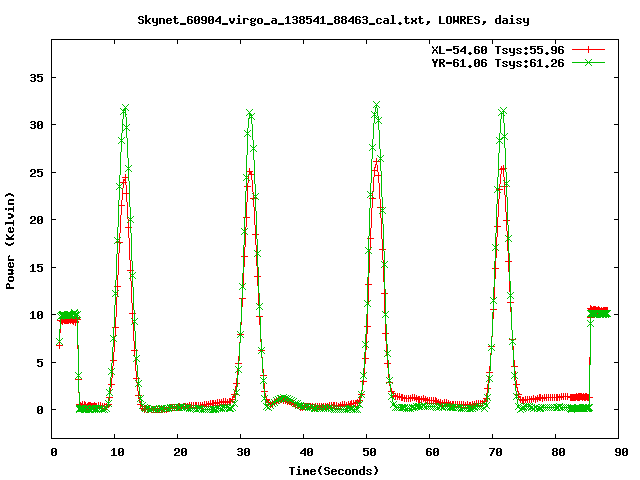Click the small bump near 37 seconds

(x=283, y=400)
